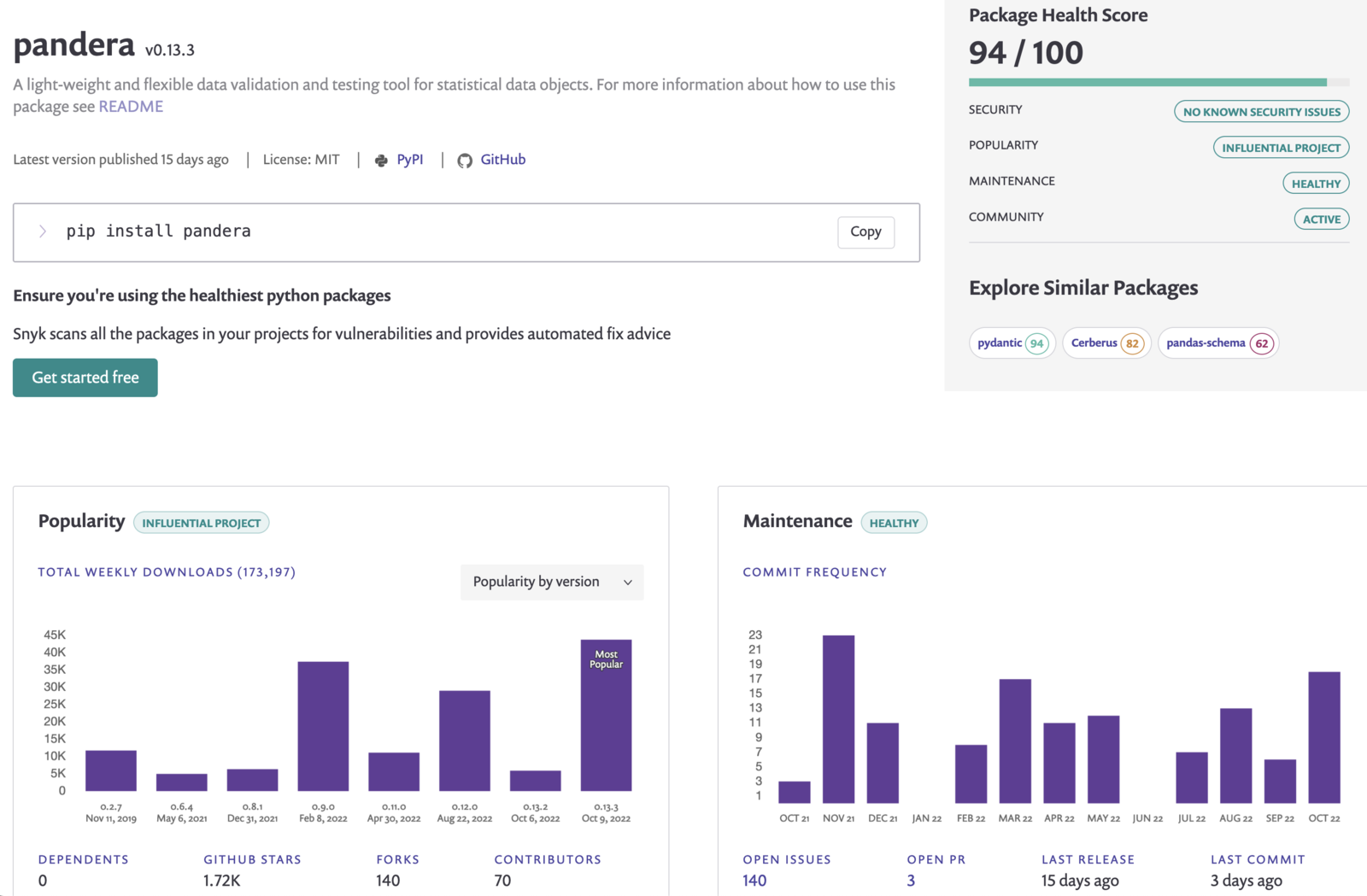
Task: Open the README link
Action: 131,107
